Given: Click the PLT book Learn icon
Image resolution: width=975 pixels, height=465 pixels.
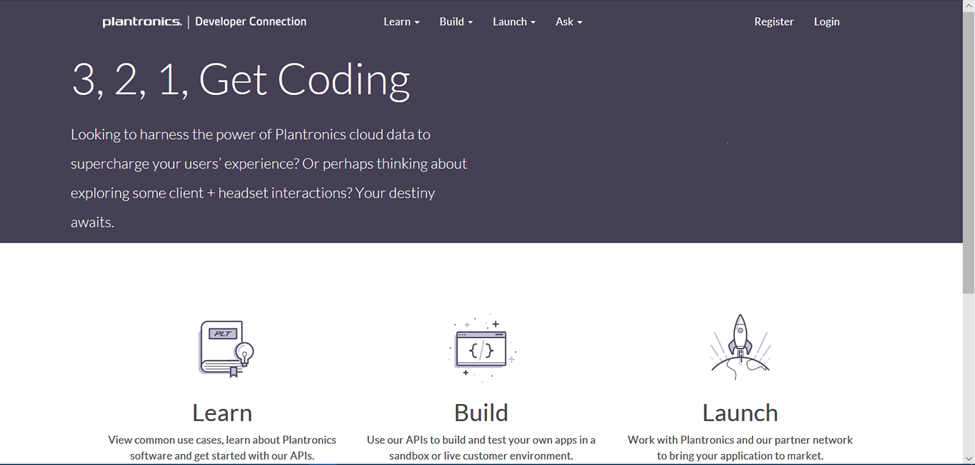Looking at the screenshot, I should click(226, 348).
